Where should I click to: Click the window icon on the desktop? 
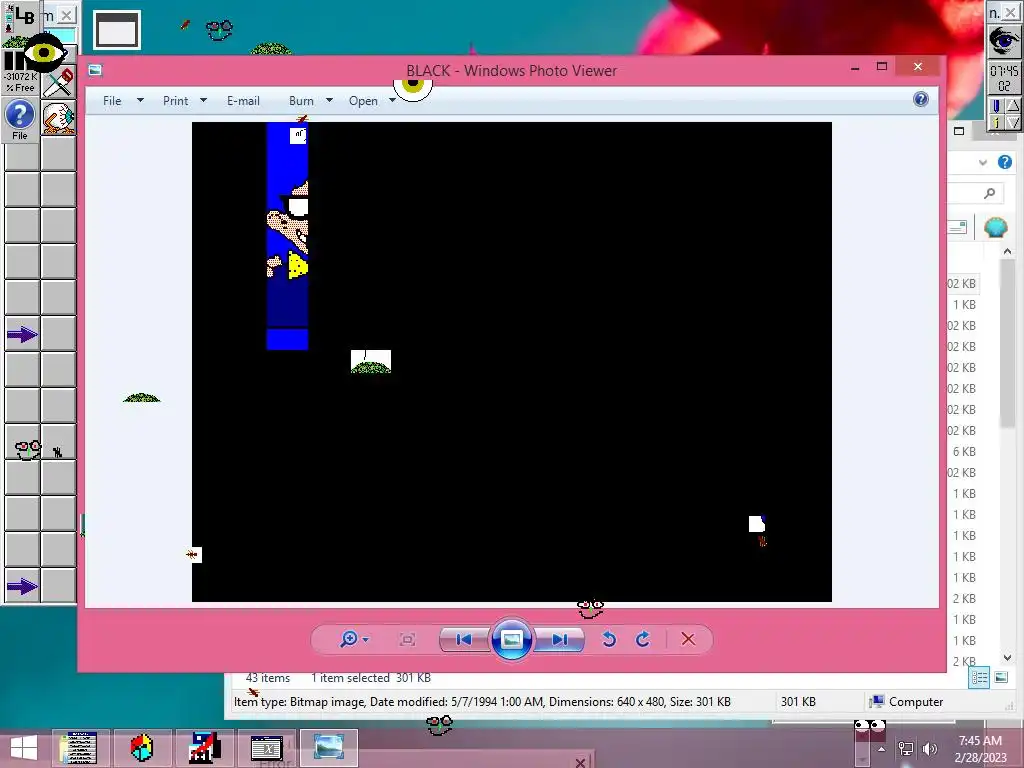[117, 30]
